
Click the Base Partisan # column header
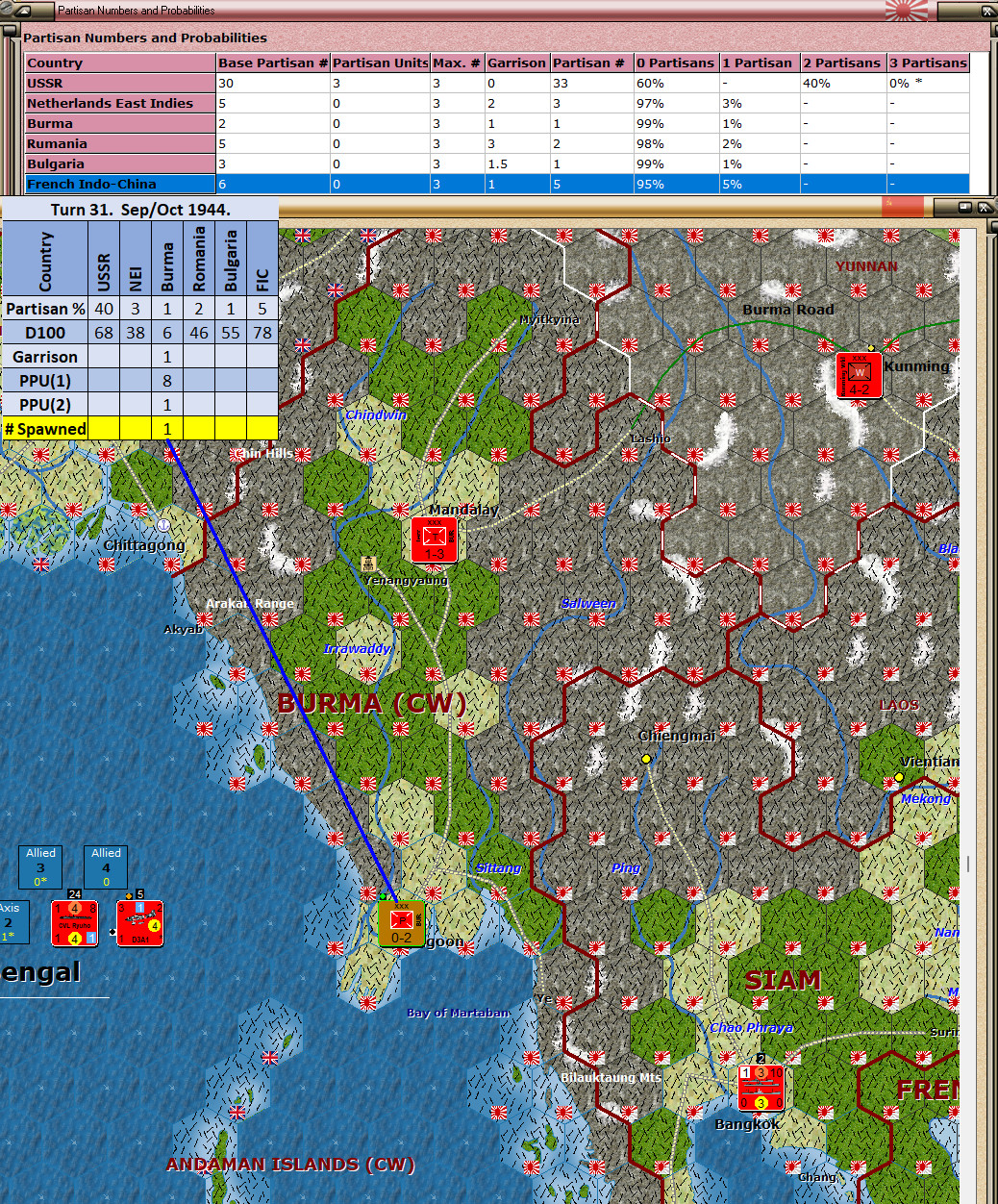click(x=273, y=63)
